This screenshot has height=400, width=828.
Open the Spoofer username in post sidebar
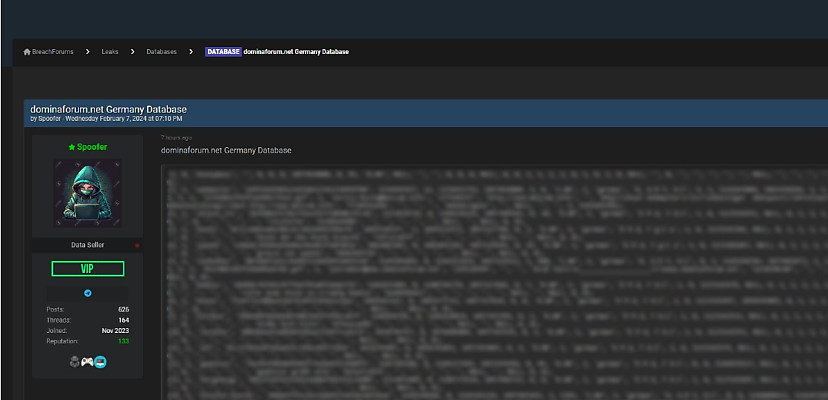click(x=92, y=147)
